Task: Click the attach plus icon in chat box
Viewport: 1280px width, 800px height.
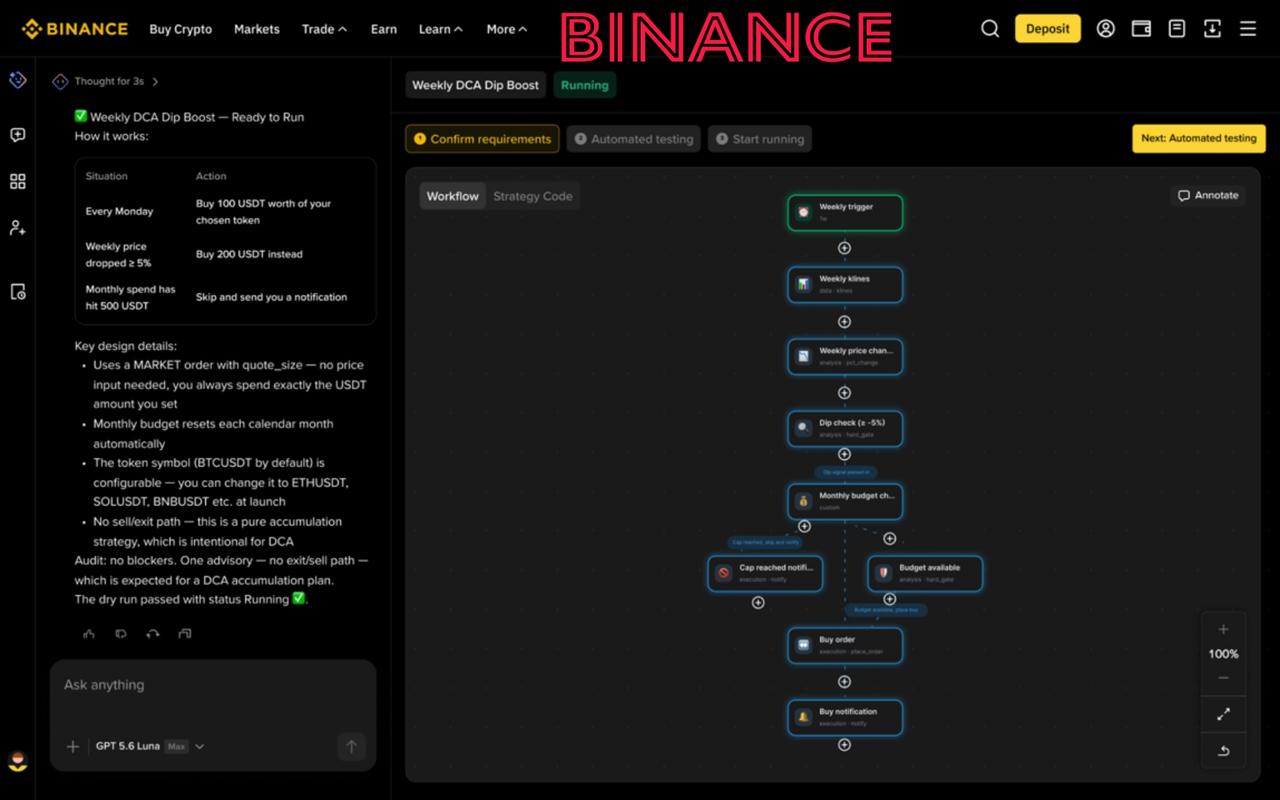Action: click(x=72, y=746)
